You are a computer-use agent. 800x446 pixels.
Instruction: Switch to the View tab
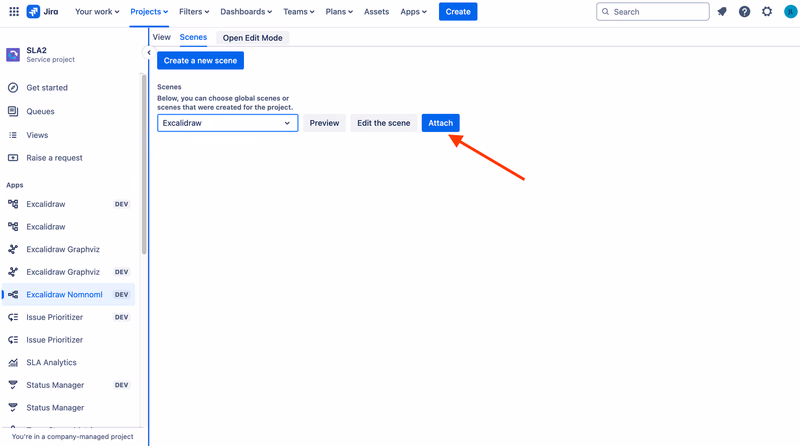click(161, 37)
